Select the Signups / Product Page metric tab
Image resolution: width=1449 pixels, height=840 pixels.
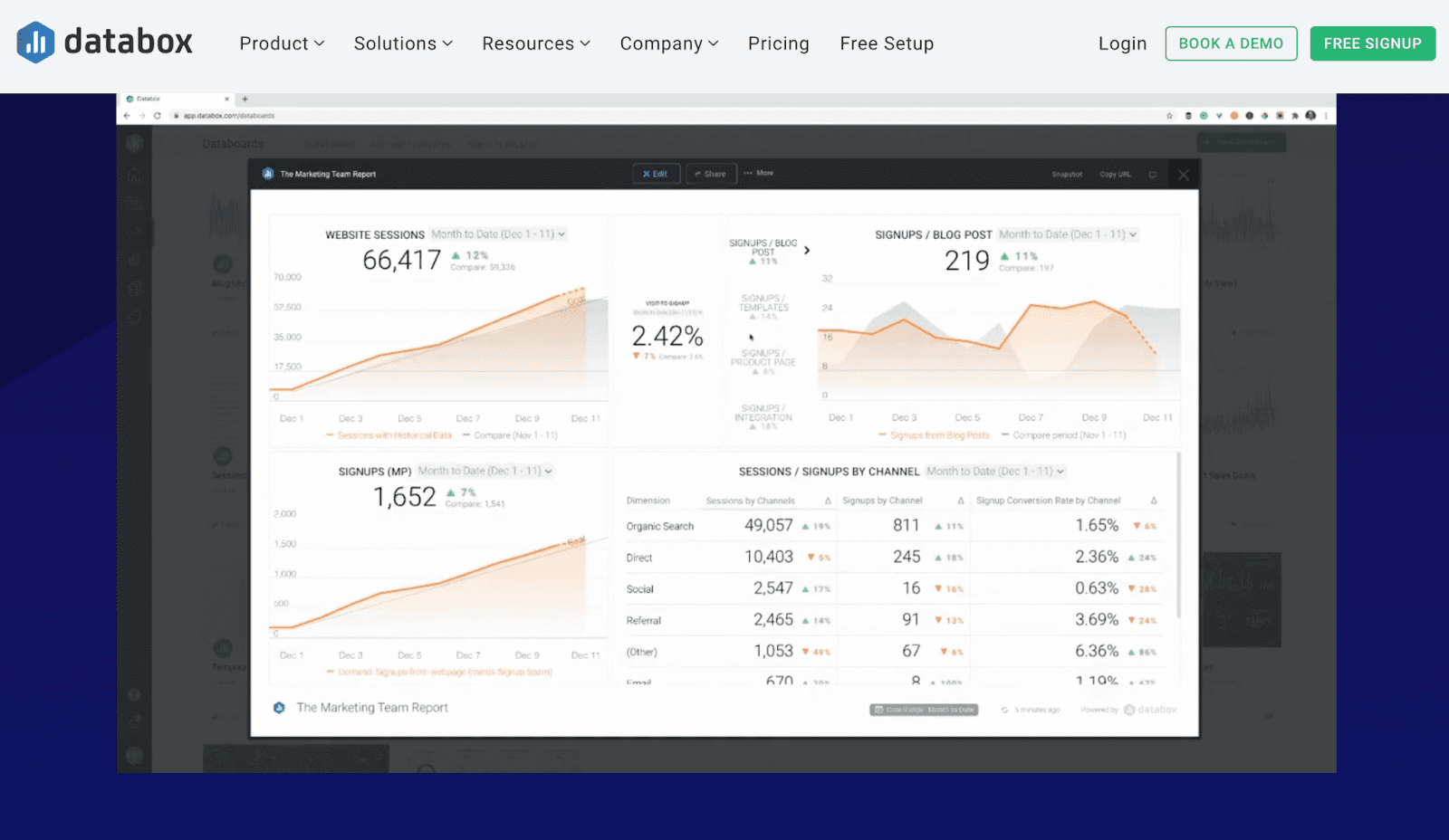pos(763,362)
